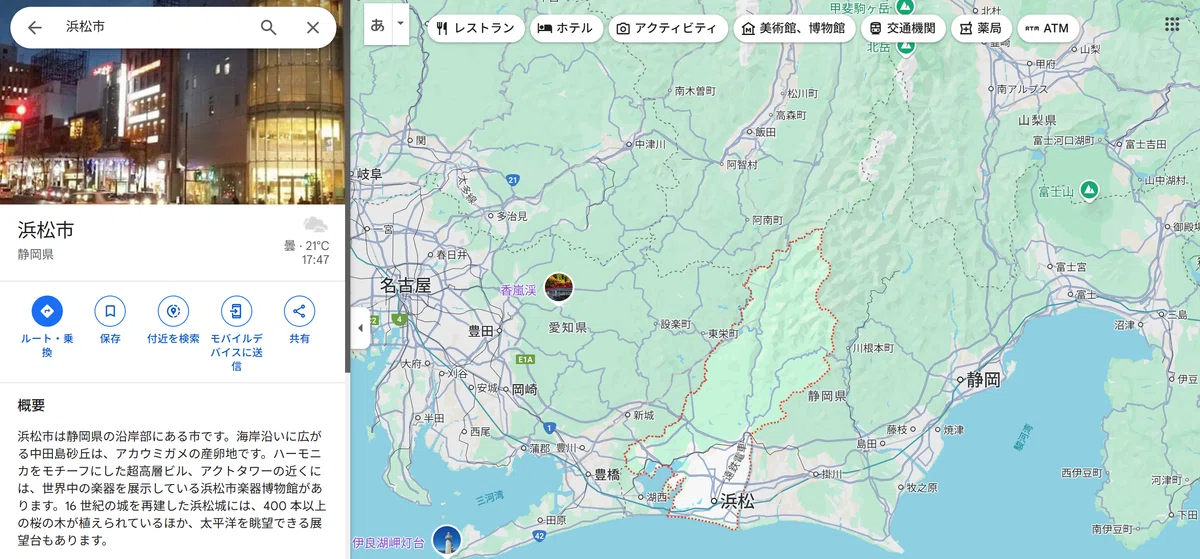Click the cloudy weather icon
This screenshot has width=1200, height=559.
coord(315,225)
